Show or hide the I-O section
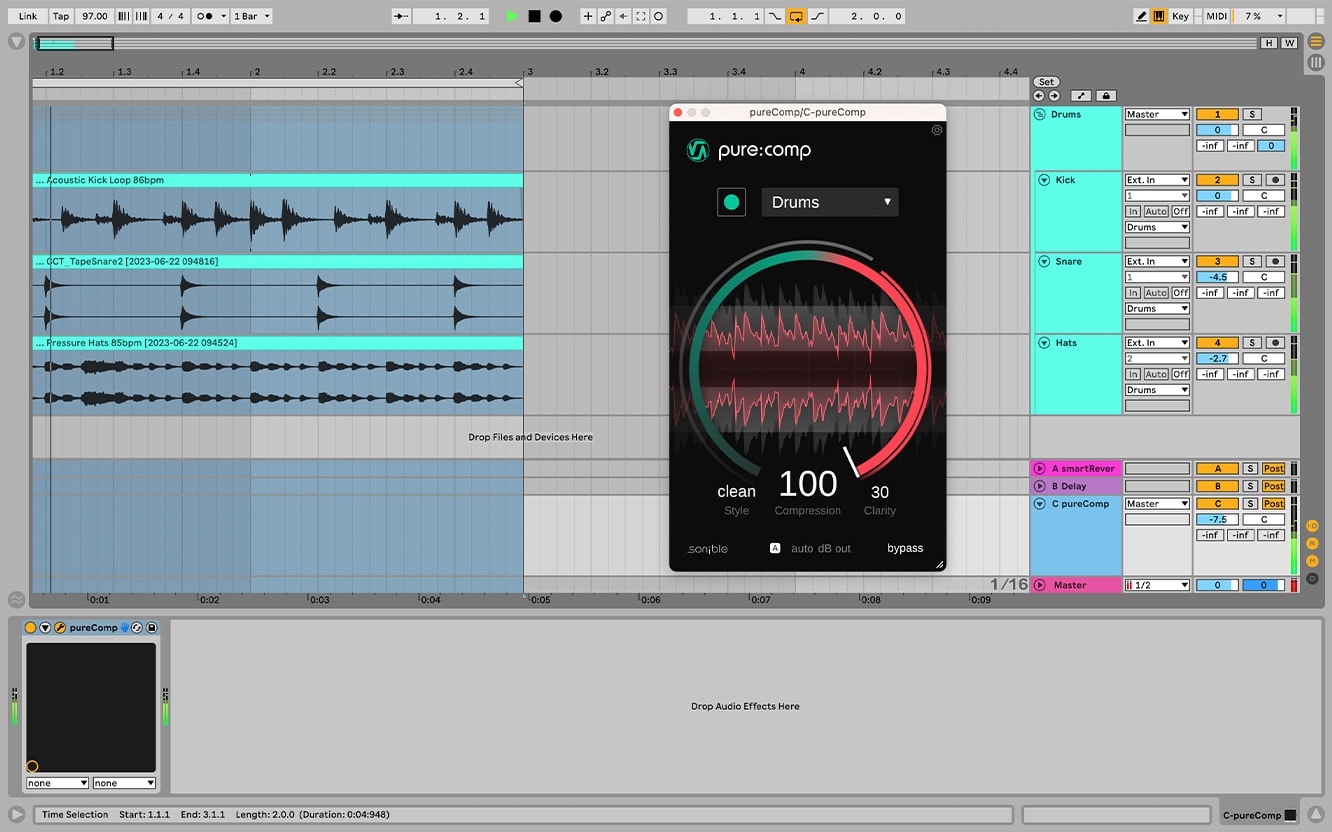The width and height of the screenshot is (1332, 832). [x=1312, y=525]
